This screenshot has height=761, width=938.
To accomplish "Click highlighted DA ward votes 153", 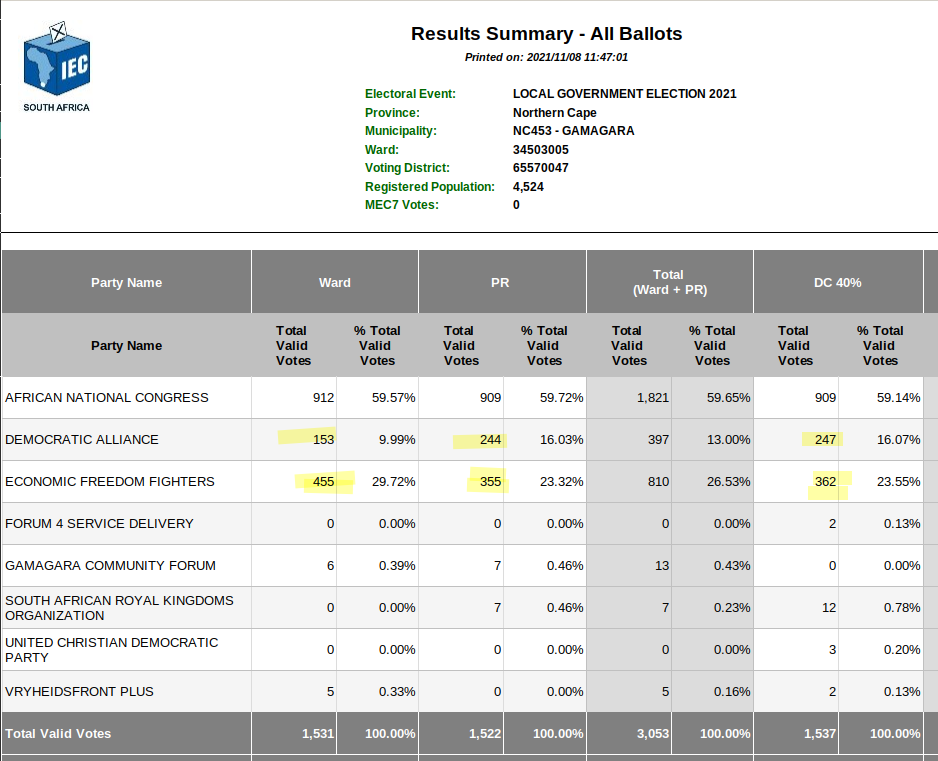I will click(x=323, y=439).
